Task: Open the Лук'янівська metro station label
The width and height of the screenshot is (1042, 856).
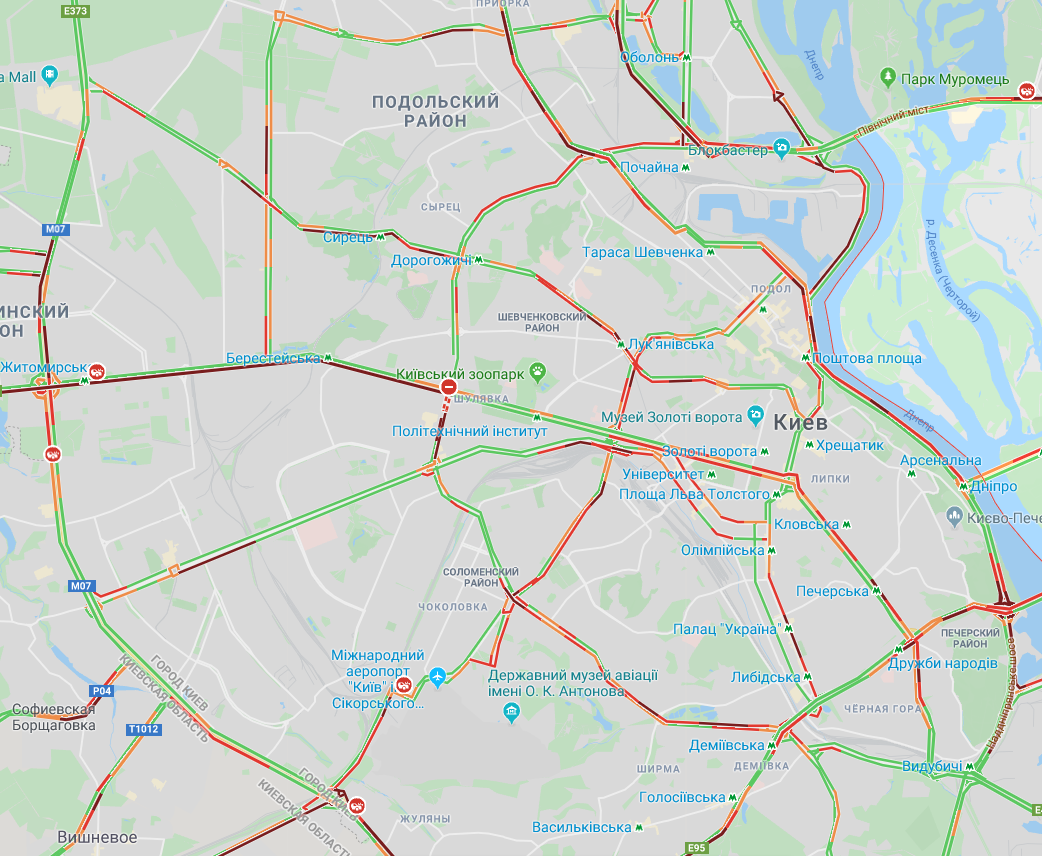Action: [x=671, y=344]
